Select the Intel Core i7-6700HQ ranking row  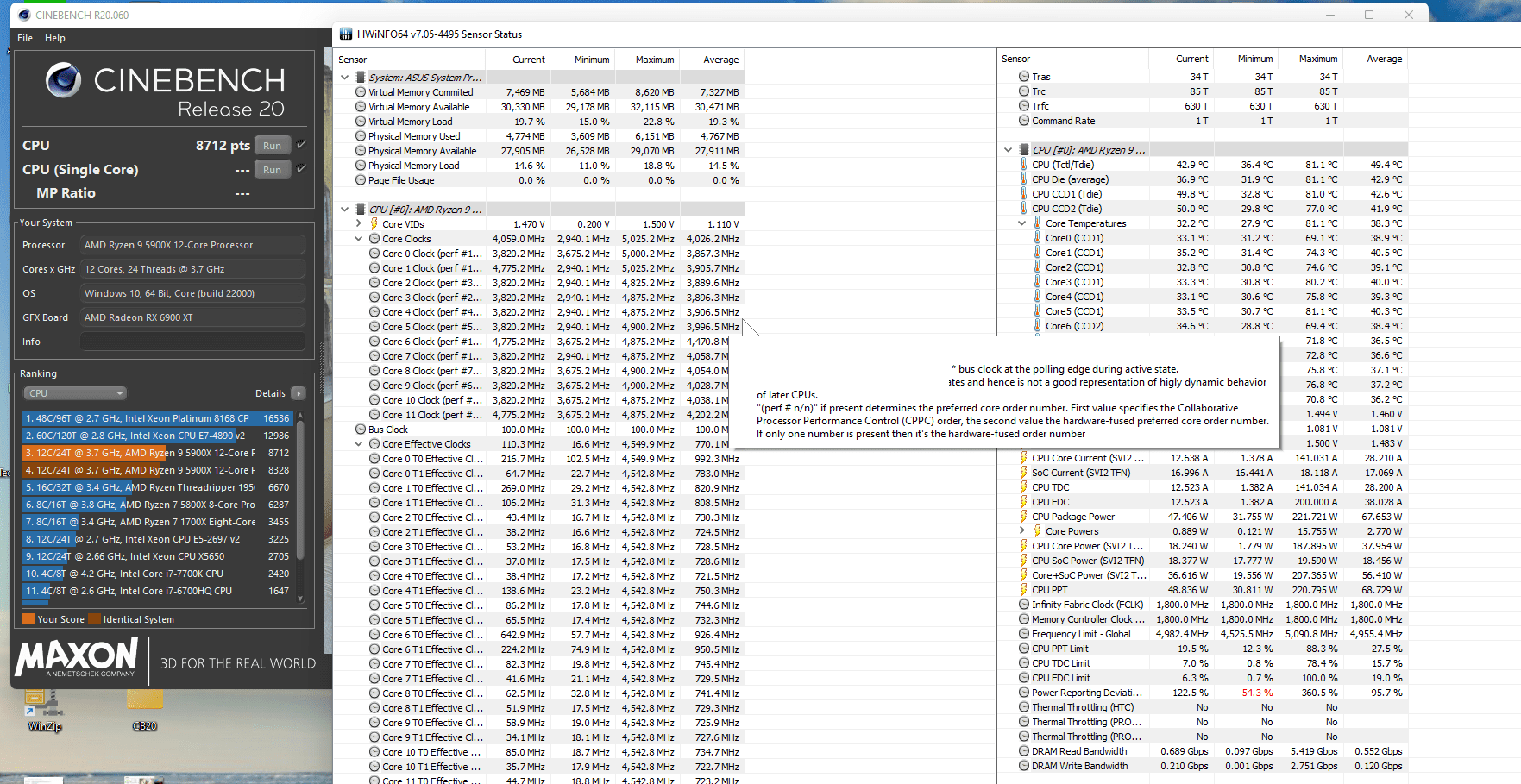pyautogui.click(x=158, y=591)
